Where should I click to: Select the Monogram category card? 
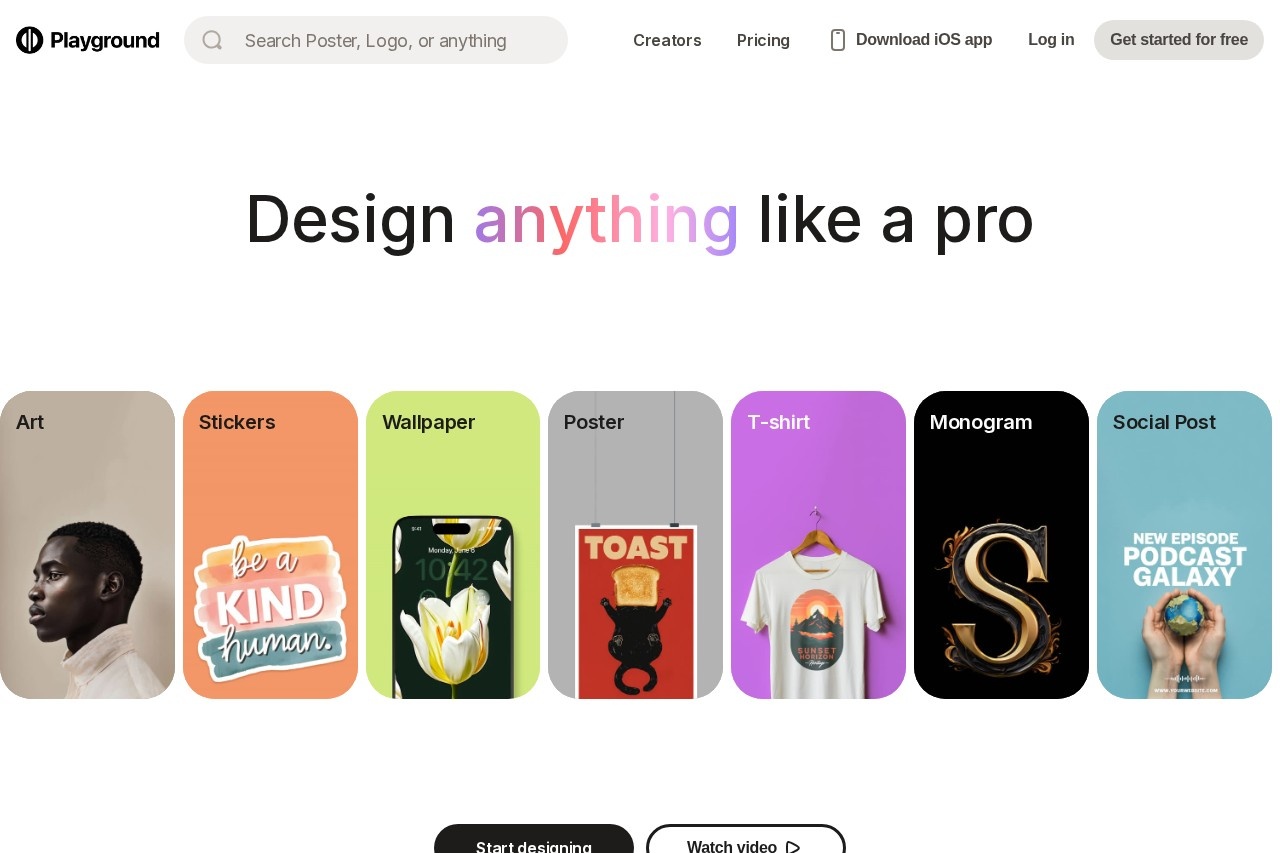(x=1001, y=545)
